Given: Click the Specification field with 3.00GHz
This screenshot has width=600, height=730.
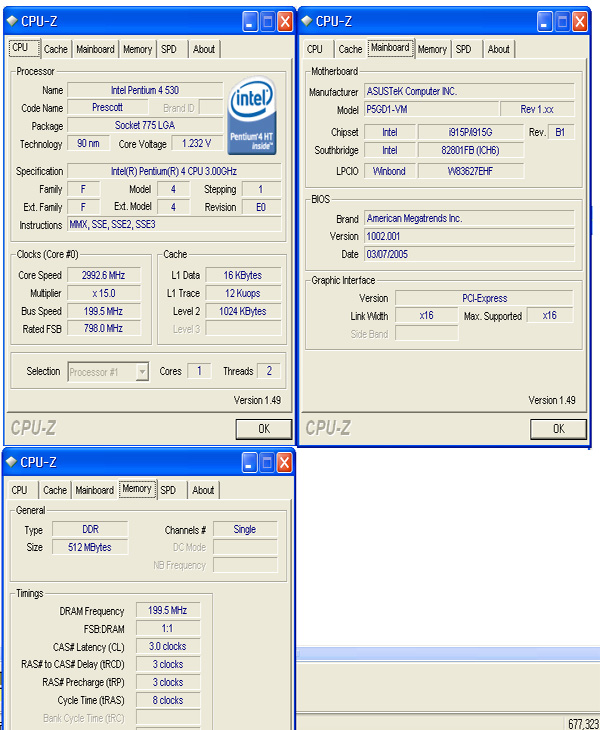Looking at the screenshot, I should click(174, 171).
